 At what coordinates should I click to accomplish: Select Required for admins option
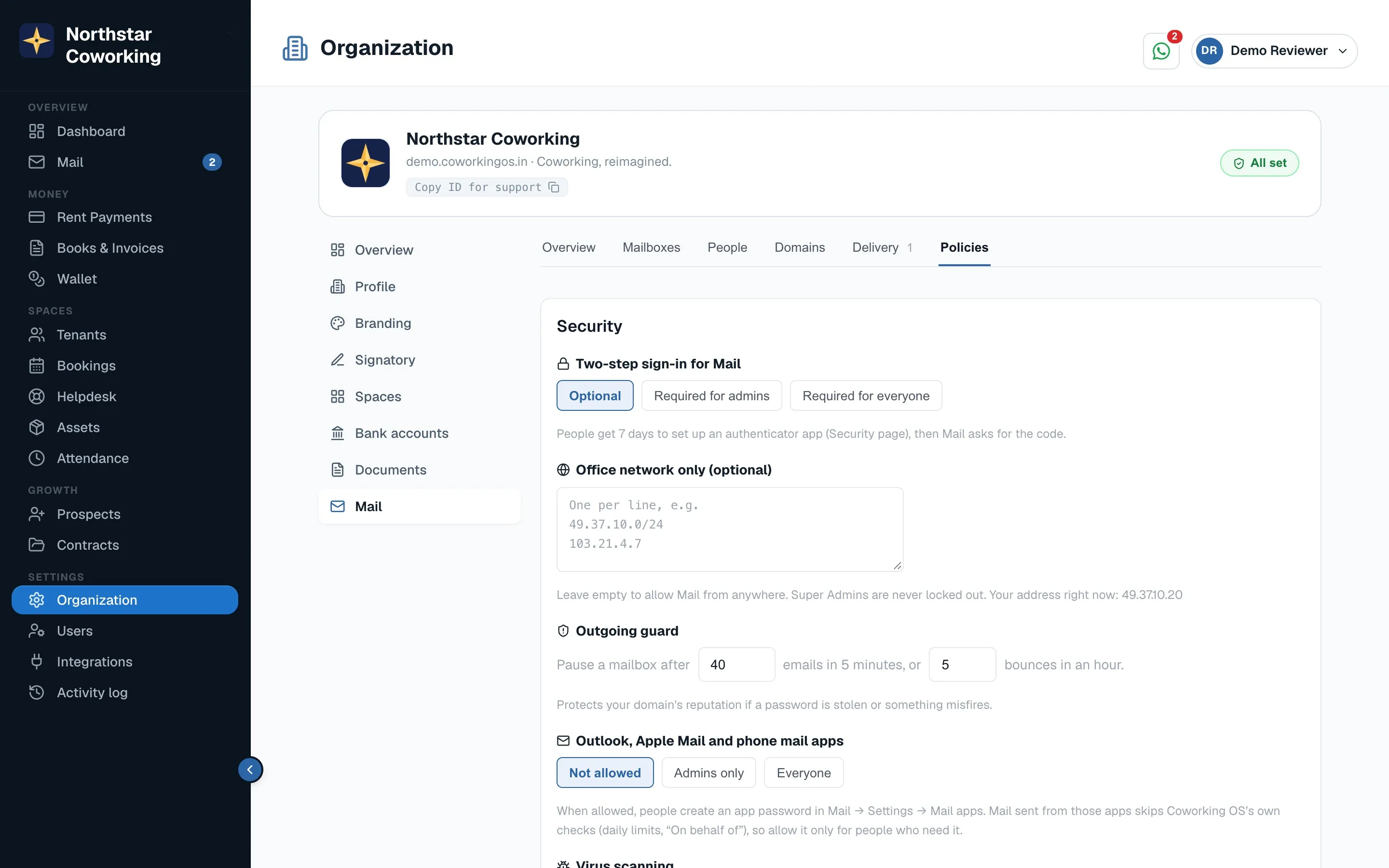(712, 395)
